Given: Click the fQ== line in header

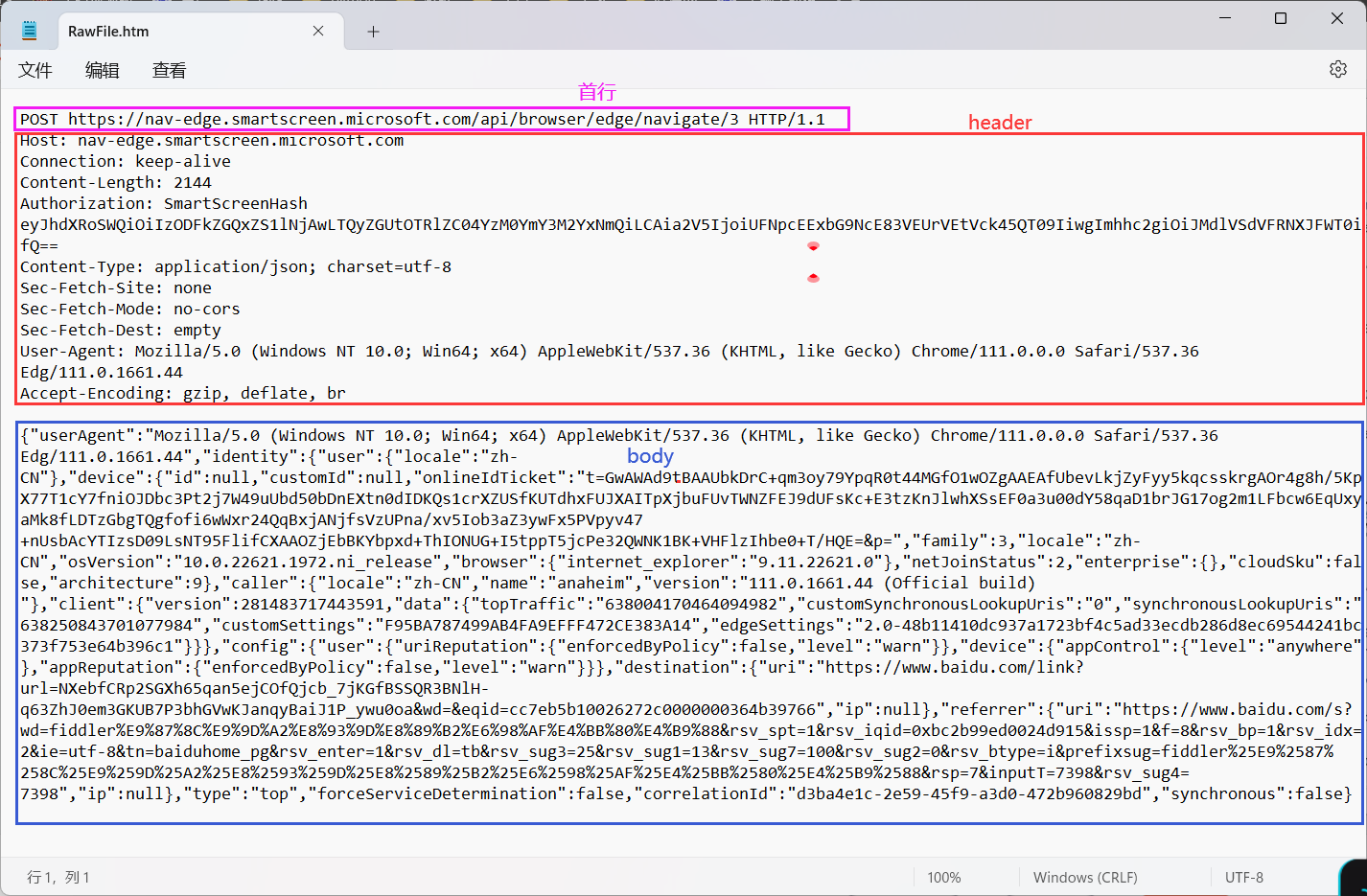Looking at the screenshot, I should click(39, 245).
